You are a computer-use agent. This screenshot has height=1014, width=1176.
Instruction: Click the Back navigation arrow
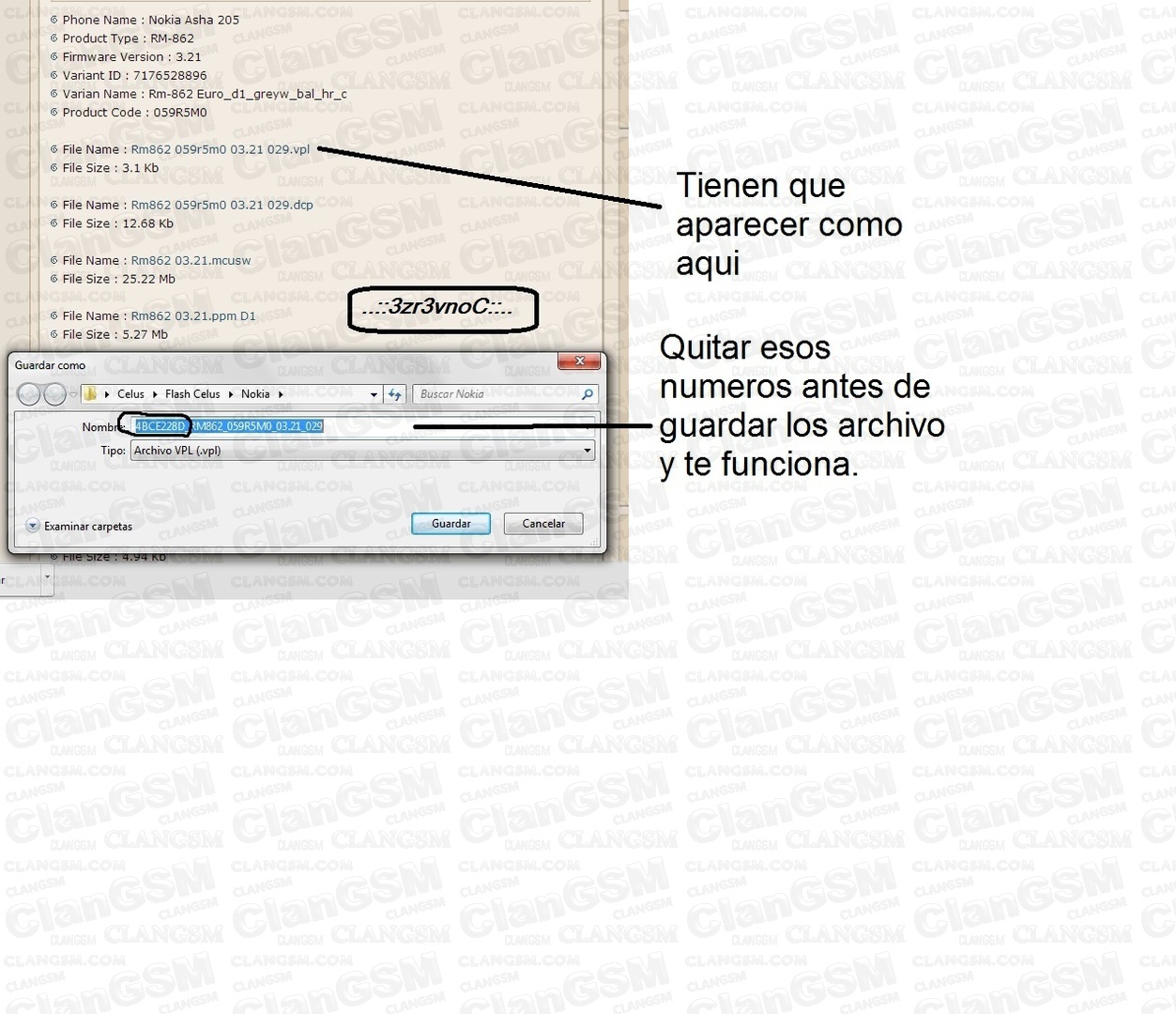point(29,394)
